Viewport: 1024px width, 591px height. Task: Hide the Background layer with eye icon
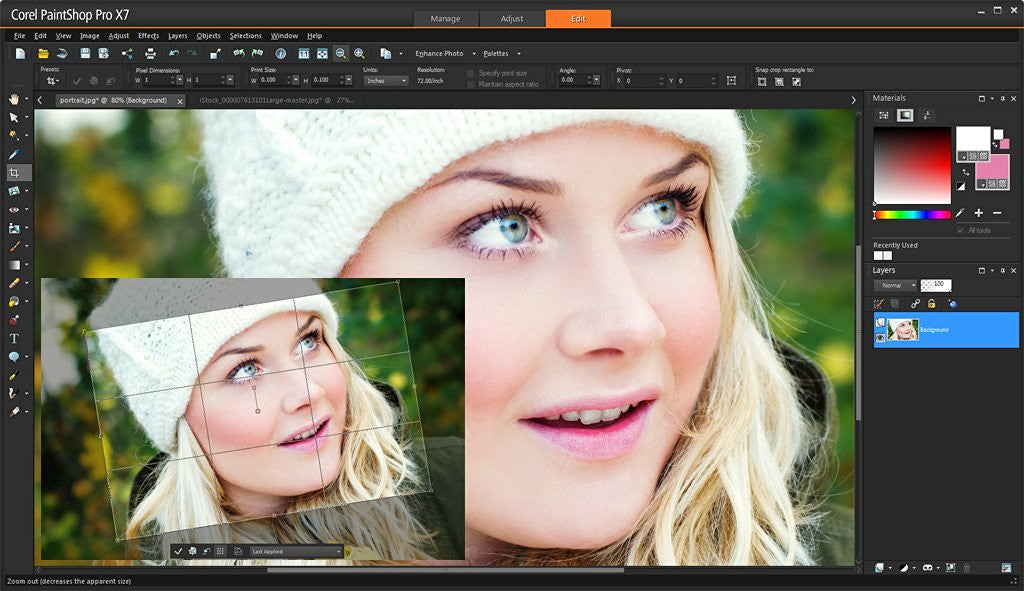(880, 338)
